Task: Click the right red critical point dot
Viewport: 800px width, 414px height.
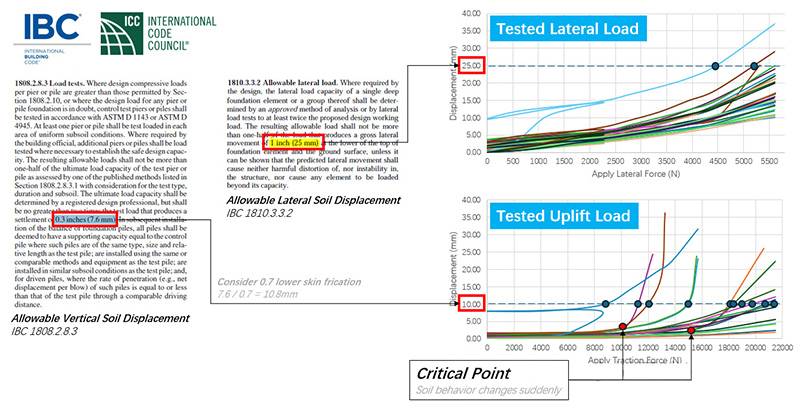Action: coord(691,330)
